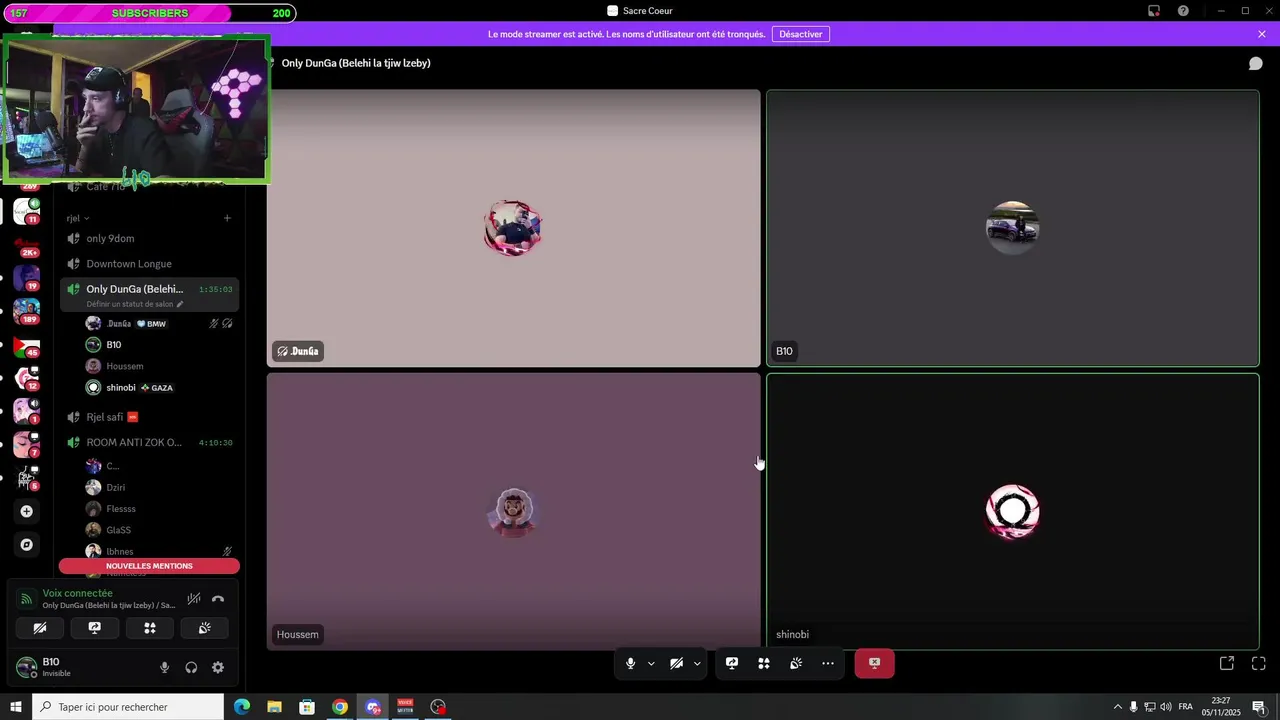Open the server with the 12 badge

click(27, 378)
